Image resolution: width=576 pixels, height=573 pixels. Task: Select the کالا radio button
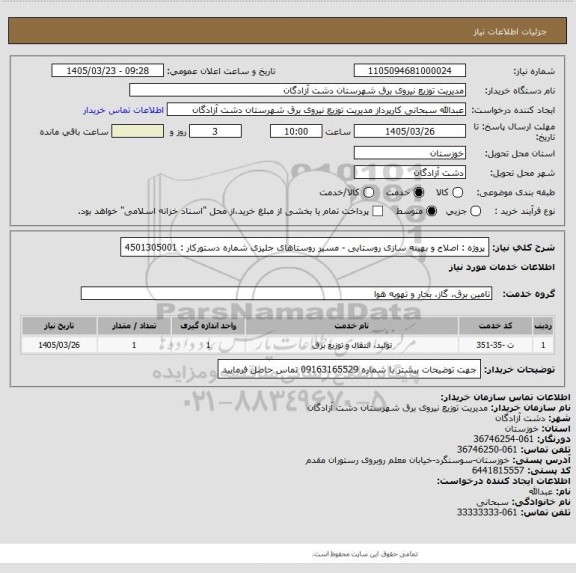click(457, 192)
